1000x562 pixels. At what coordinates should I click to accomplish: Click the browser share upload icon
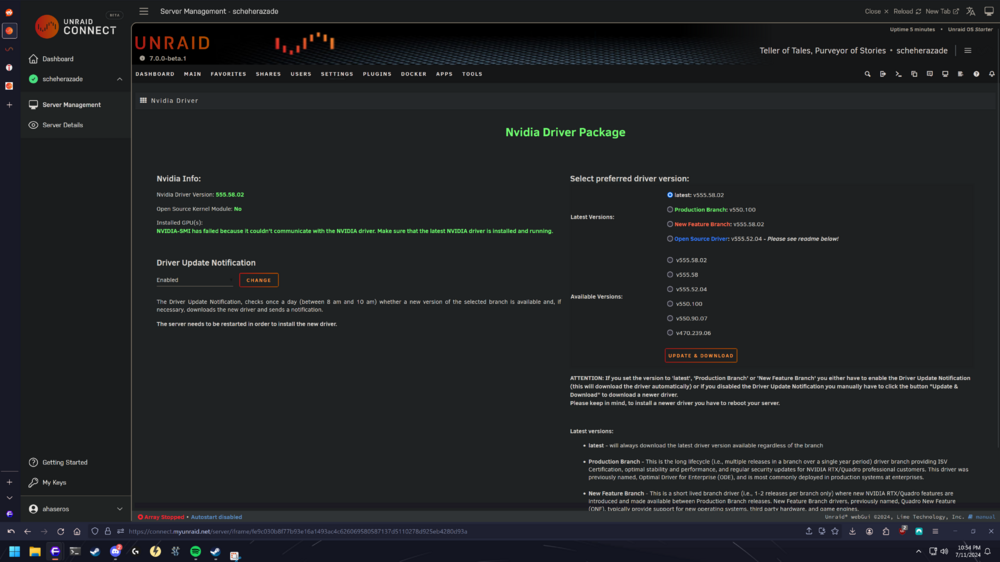(809, 531)
